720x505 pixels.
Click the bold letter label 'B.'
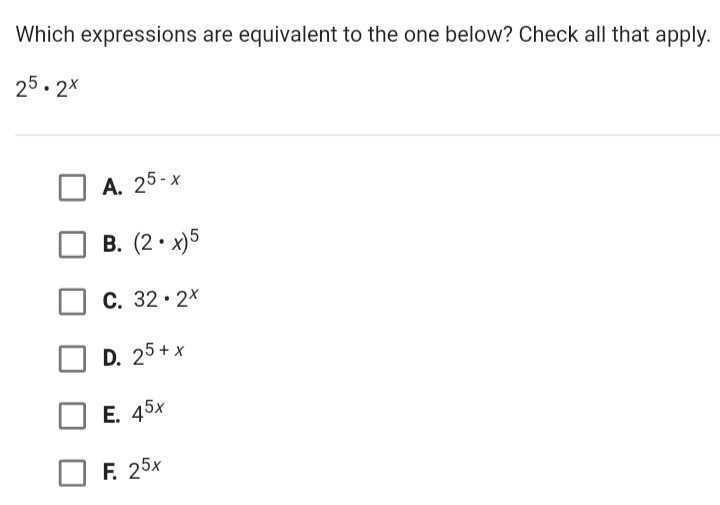[112, 244]
